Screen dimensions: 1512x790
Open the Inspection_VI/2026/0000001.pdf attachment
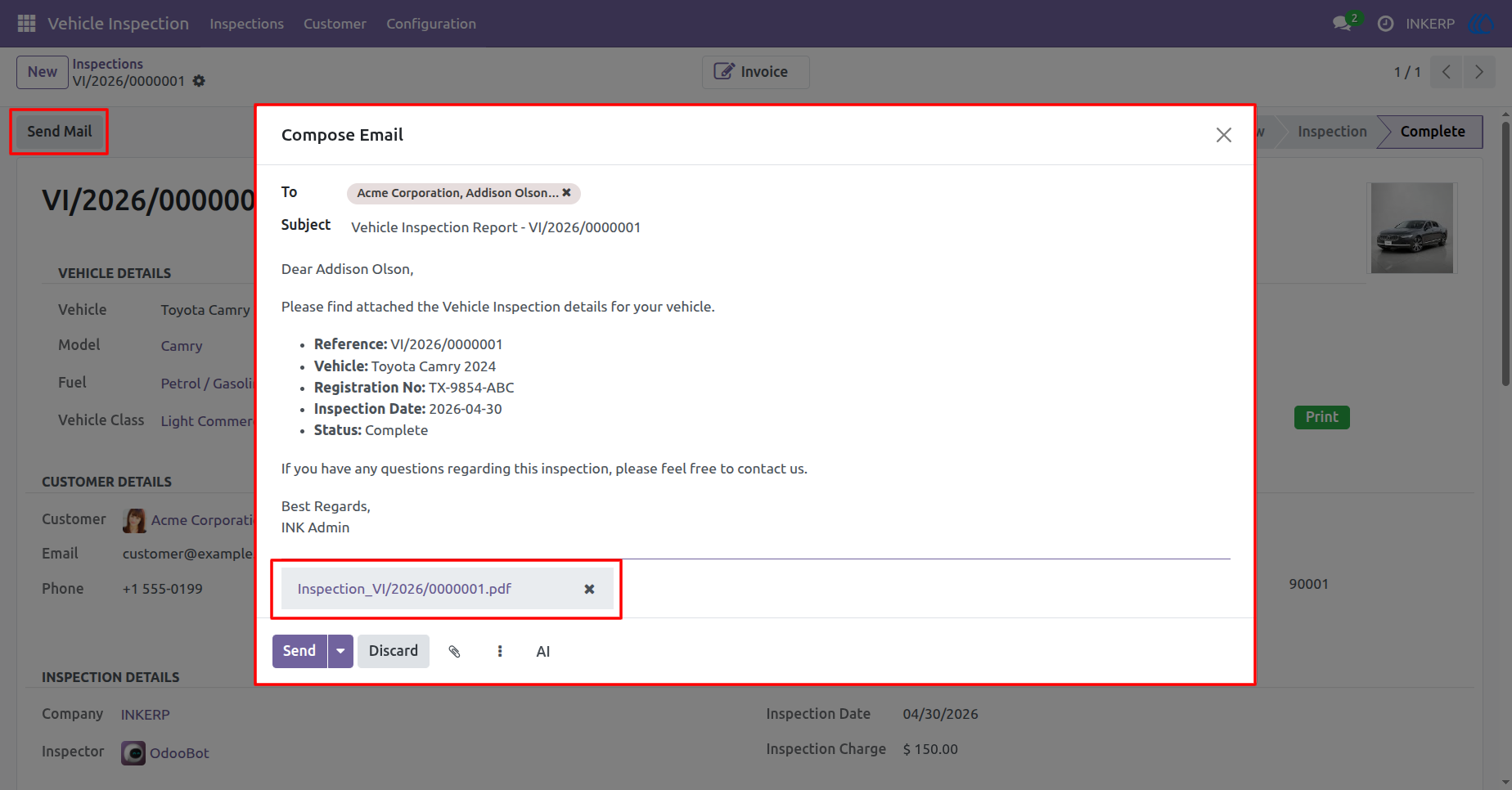tap(404, 589)
